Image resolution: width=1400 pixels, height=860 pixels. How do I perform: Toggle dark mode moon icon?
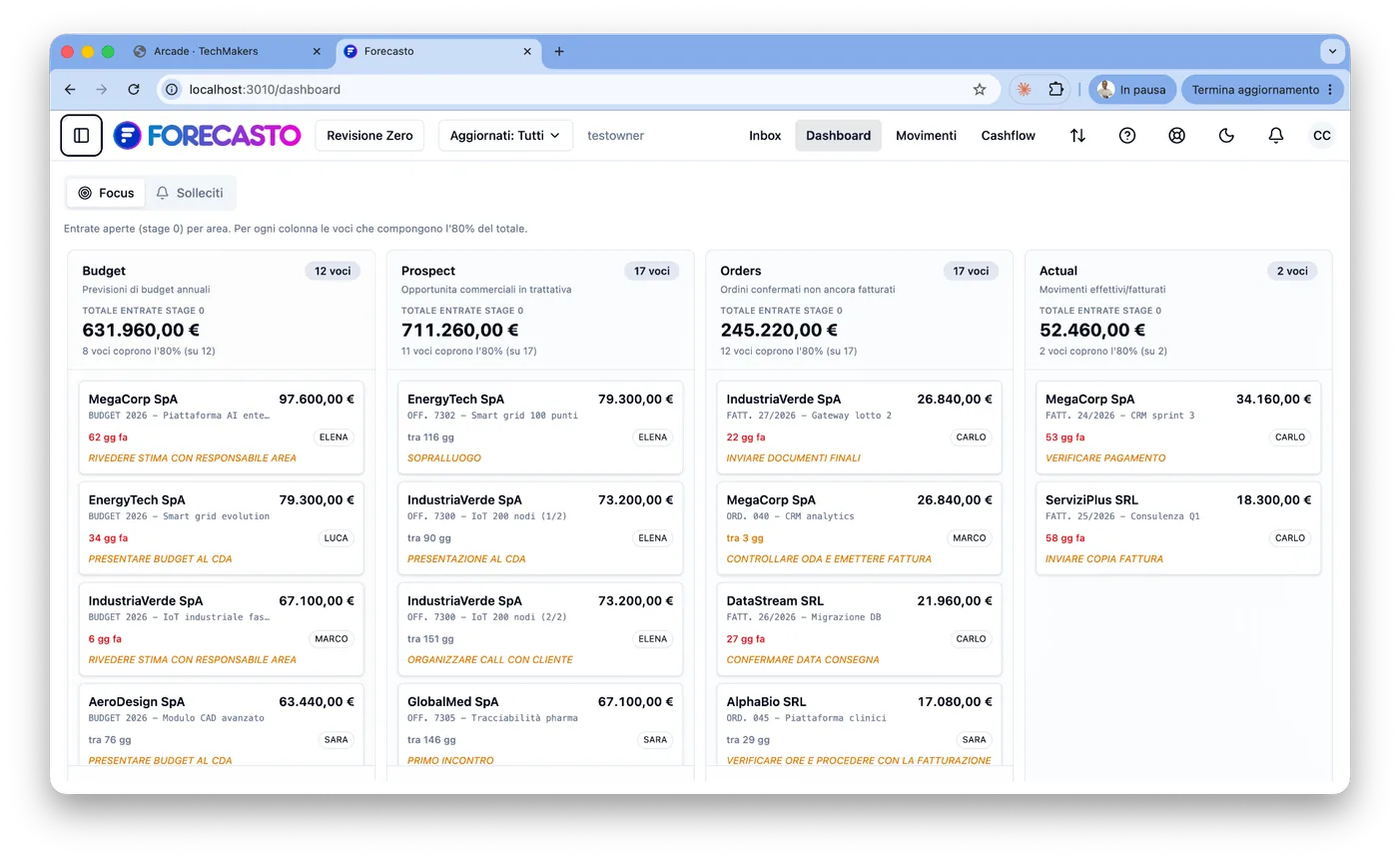pyautogui.click(x=1226, y=136)
